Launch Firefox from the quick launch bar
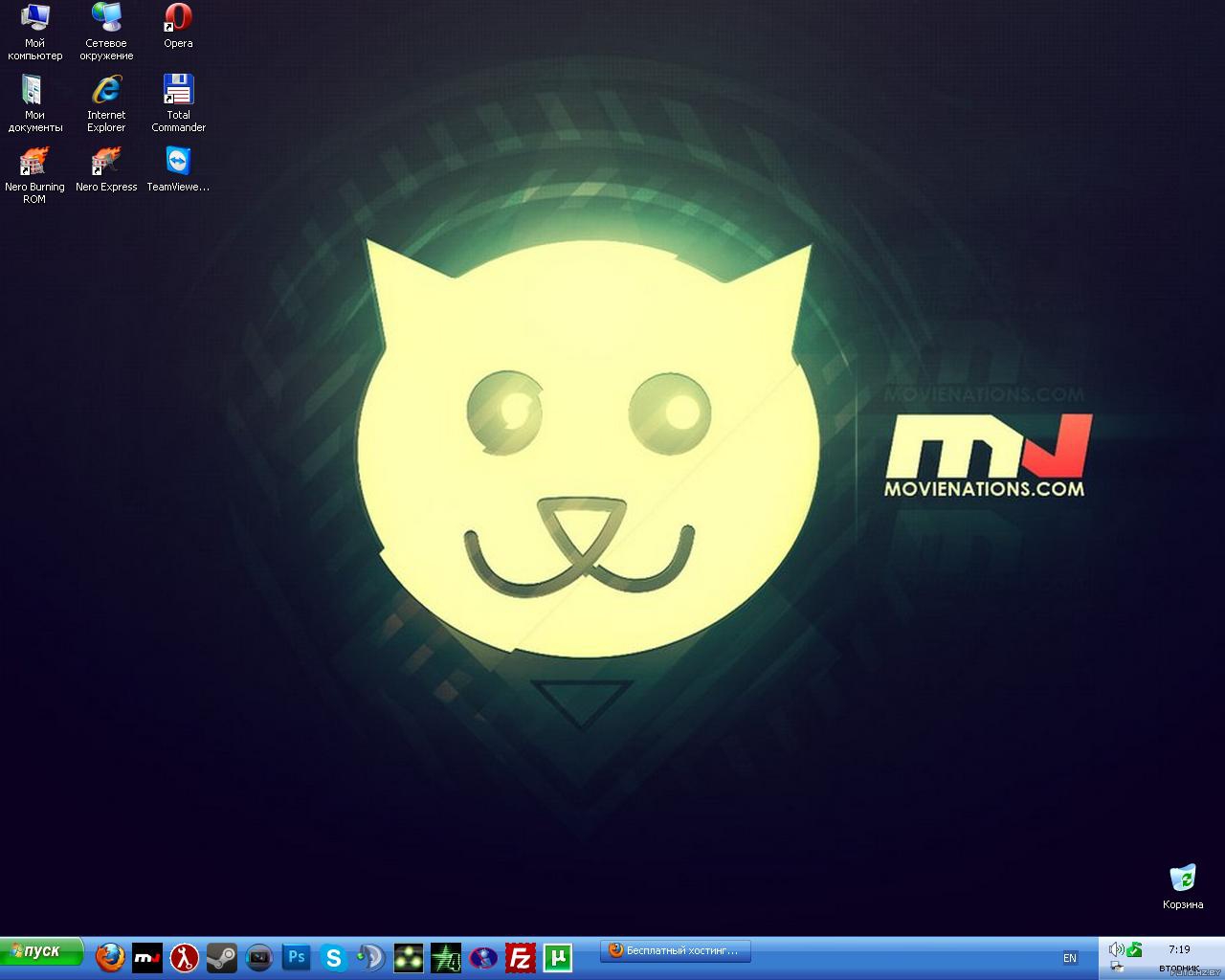 pos(110,957)
